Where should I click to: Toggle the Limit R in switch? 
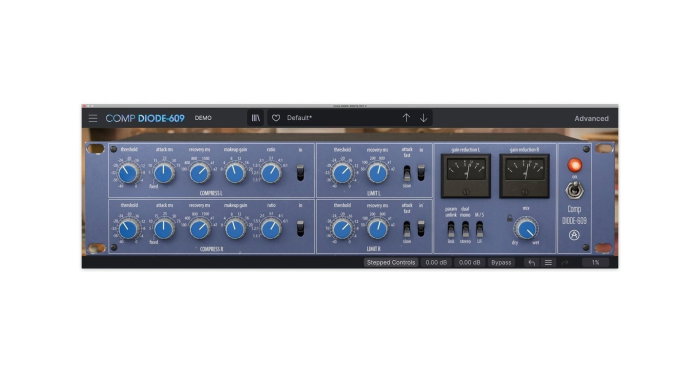point(421,229)
